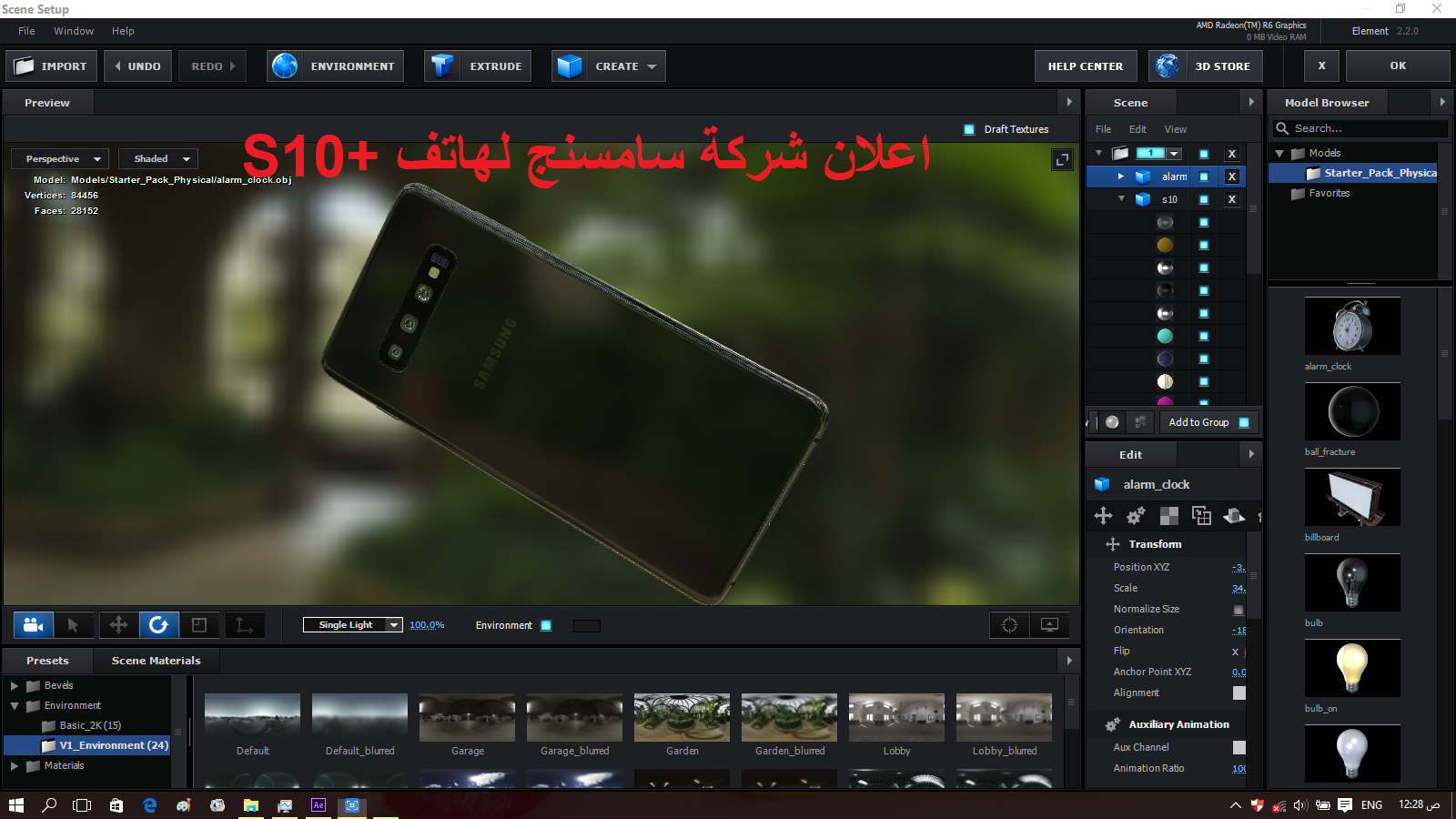Click the transform move icon in Edit panel
1456x819 pixels.
(x=1103, y=516)
